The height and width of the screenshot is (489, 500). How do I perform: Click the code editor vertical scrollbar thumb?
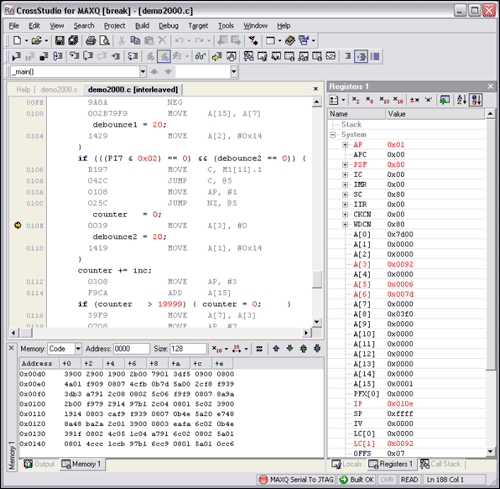[317, 279]
